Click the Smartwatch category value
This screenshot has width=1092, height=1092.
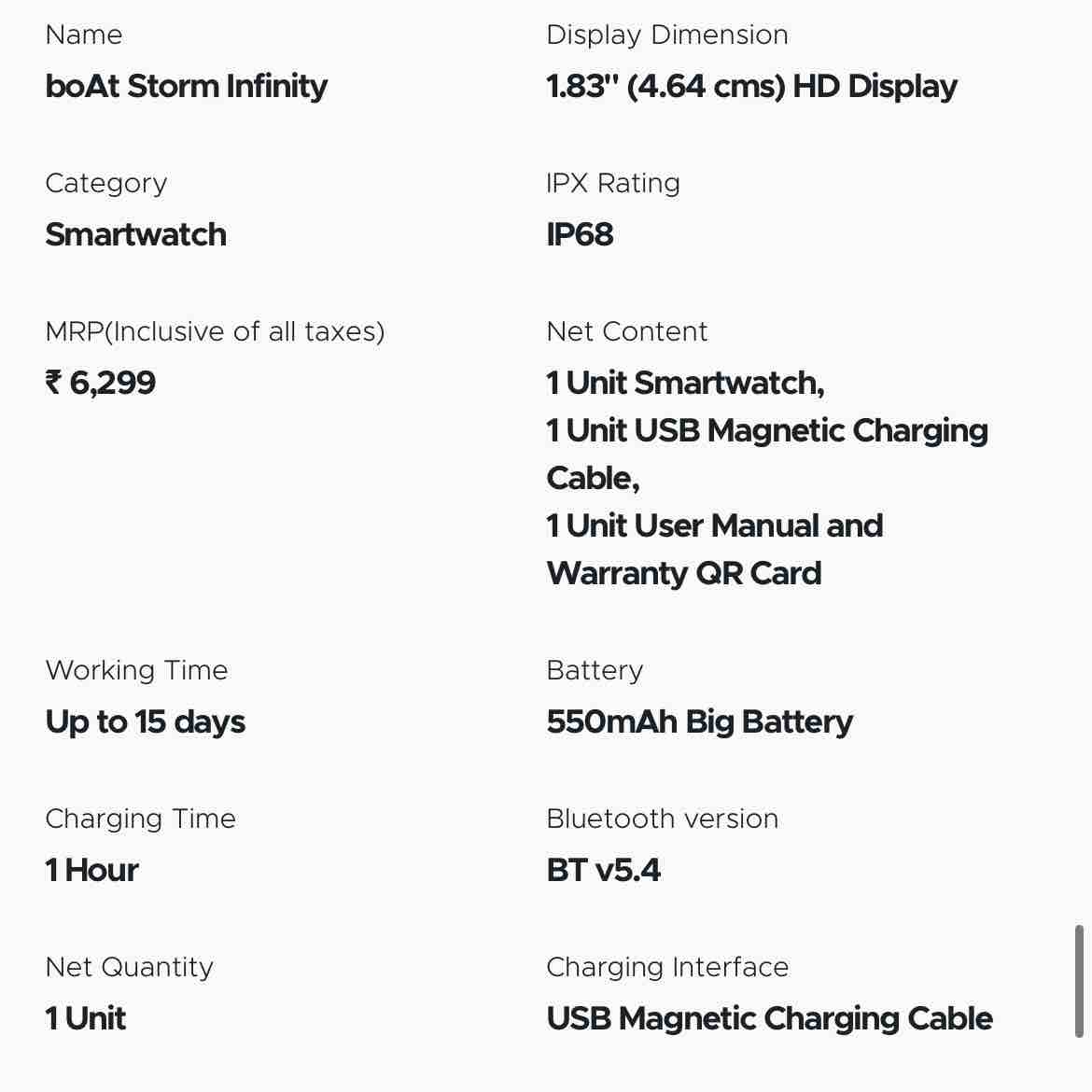click(135, 234)
